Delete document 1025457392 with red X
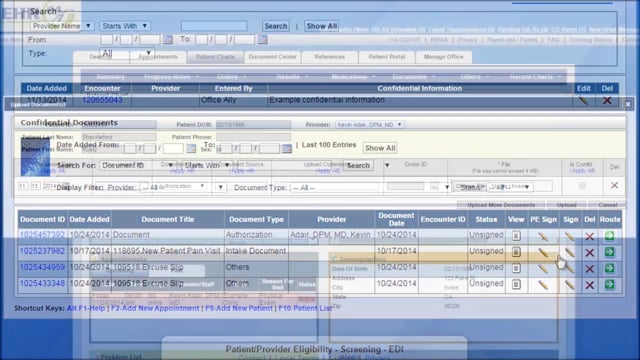The width and height of the screenshot is (640, 360). (589, 236)
